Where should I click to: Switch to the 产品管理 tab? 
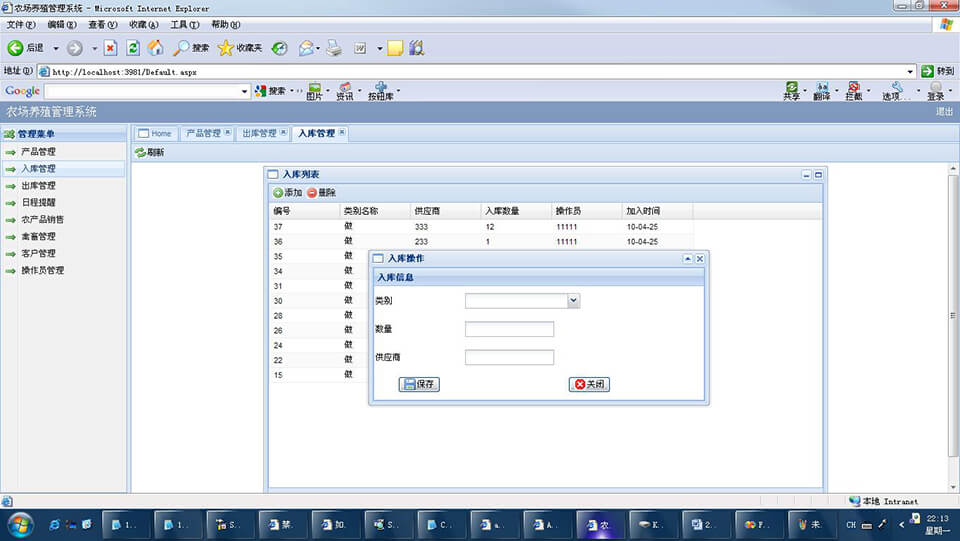pos(204,133)
